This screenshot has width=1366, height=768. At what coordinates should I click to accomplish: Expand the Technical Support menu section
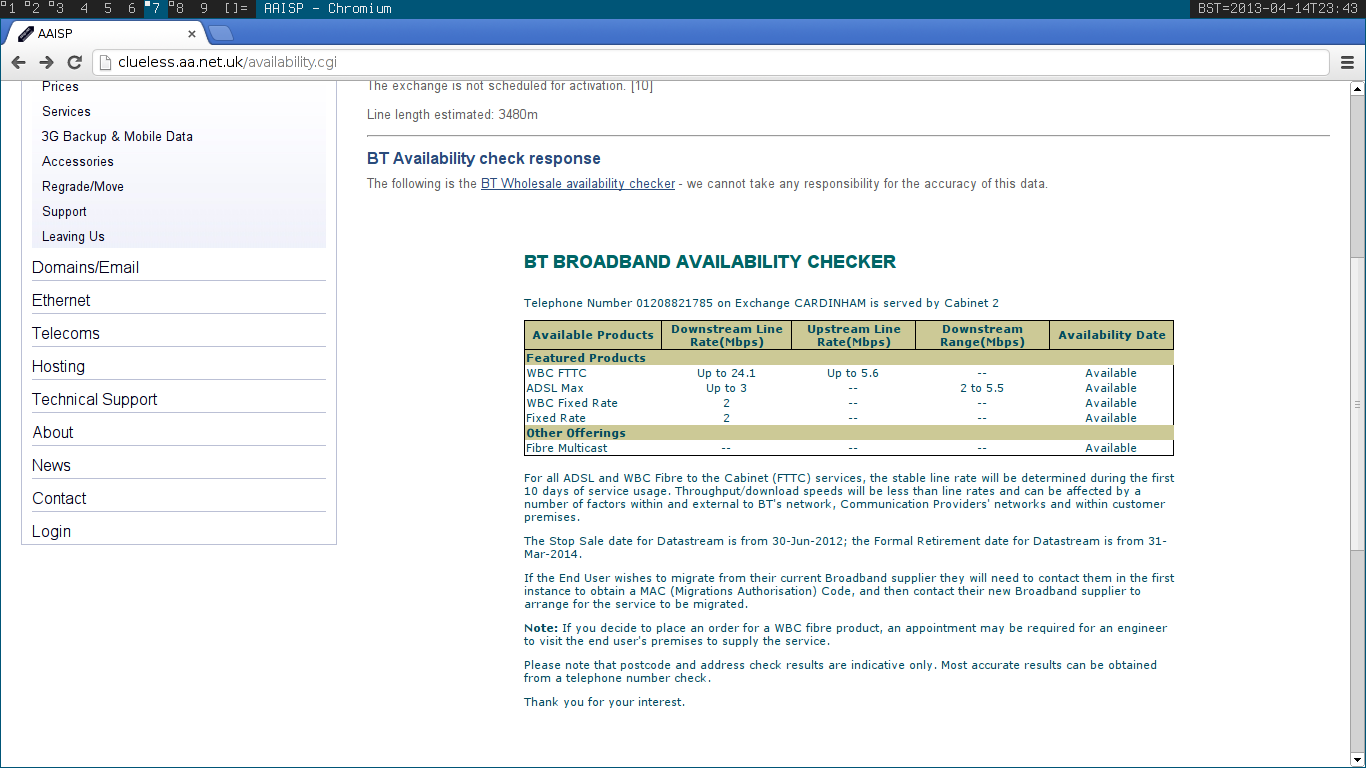[x=95, y=400]
